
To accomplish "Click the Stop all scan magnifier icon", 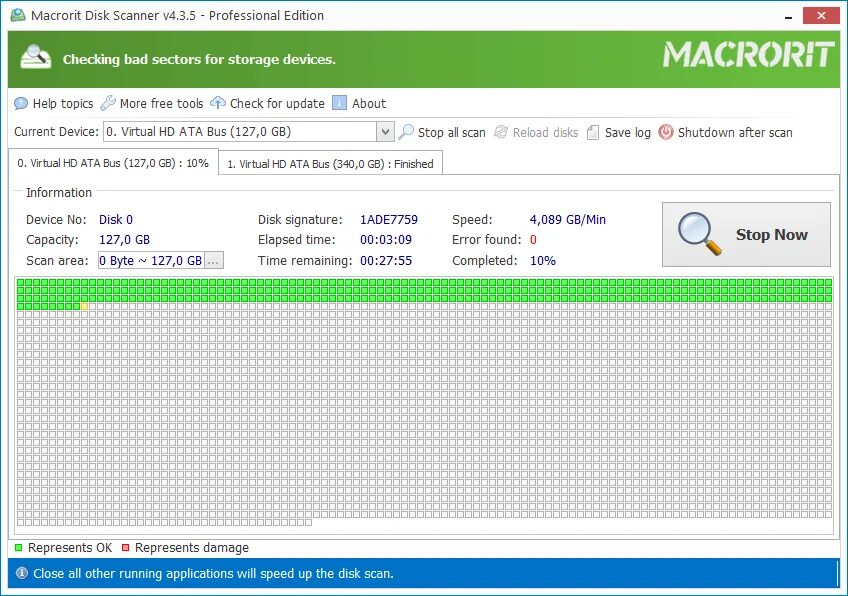I will pyautogui.click(x=406, y=132).
